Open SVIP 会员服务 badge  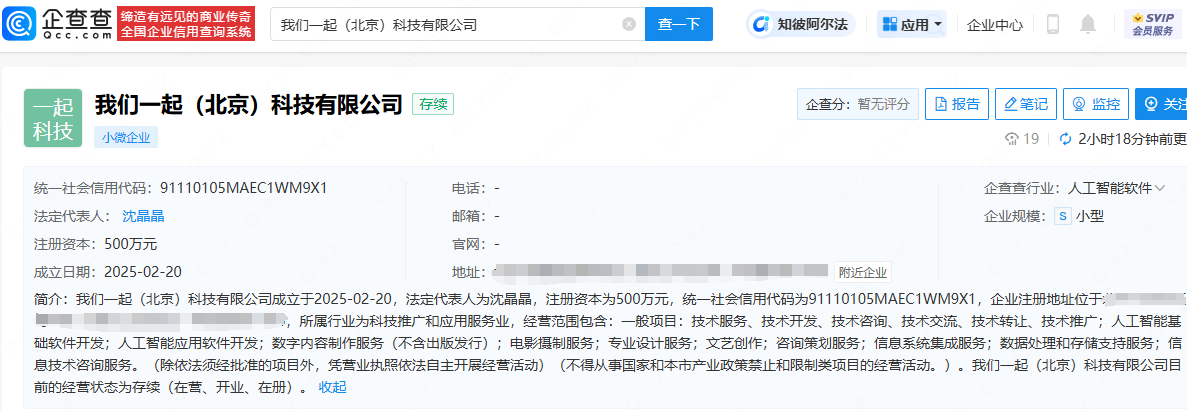click(x=1154, y=24)
